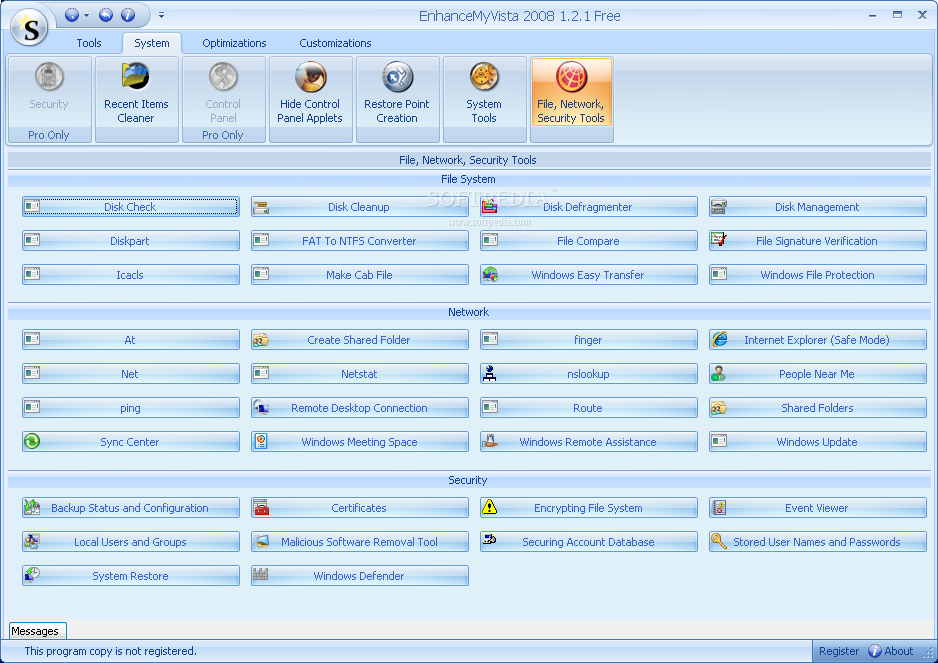Open Restore Point Creation

point(397,99)
